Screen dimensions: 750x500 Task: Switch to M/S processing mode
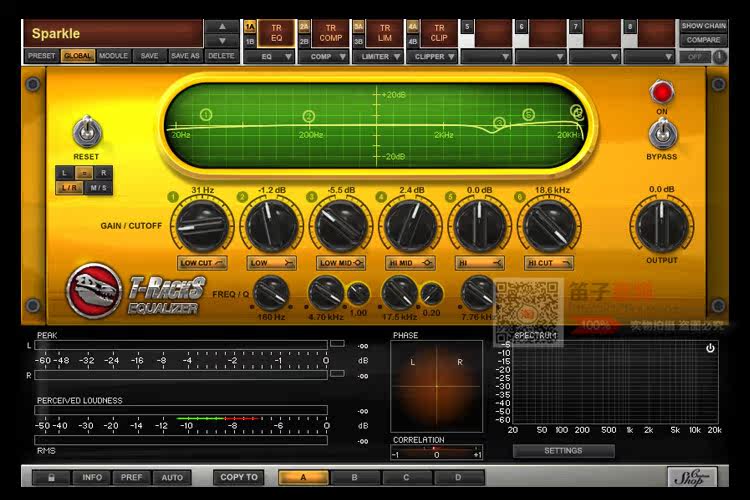[99, 188]
